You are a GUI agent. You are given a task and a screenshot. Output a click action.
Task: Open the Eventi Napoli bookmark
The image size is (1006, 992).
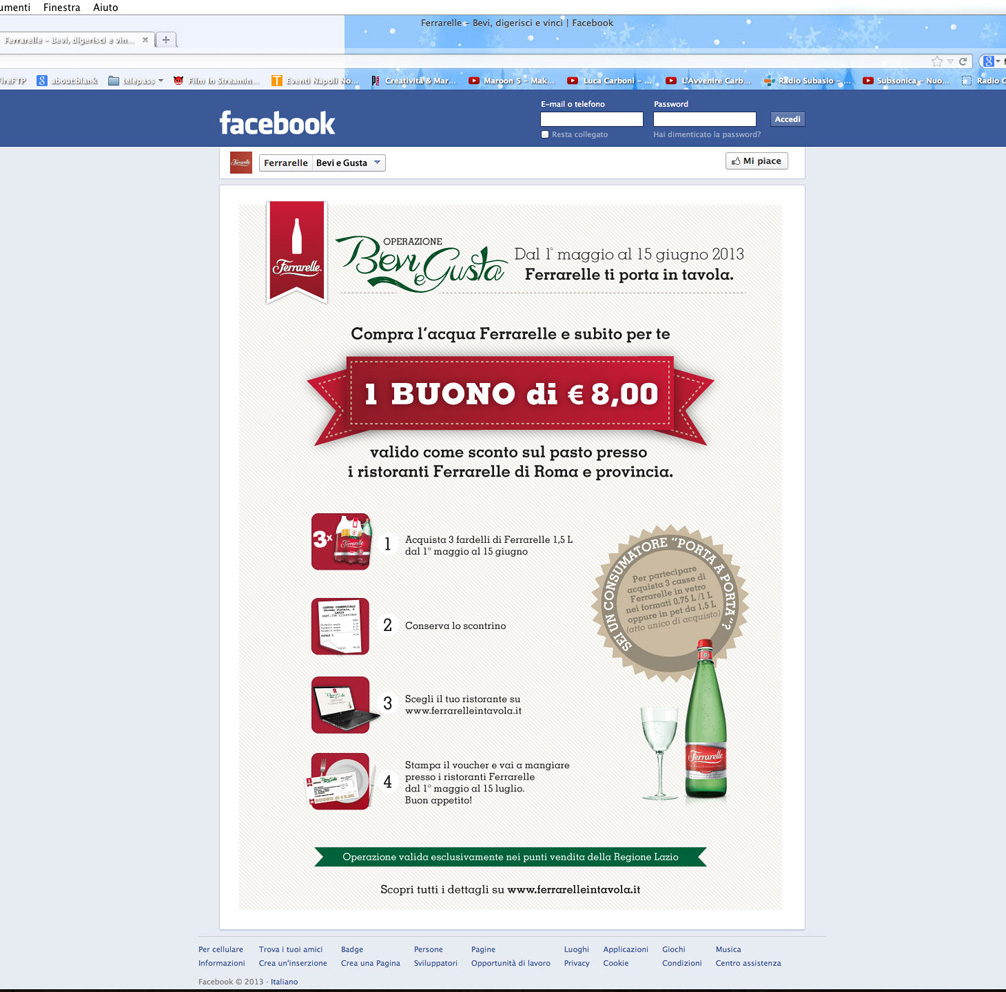coord(314,81)
